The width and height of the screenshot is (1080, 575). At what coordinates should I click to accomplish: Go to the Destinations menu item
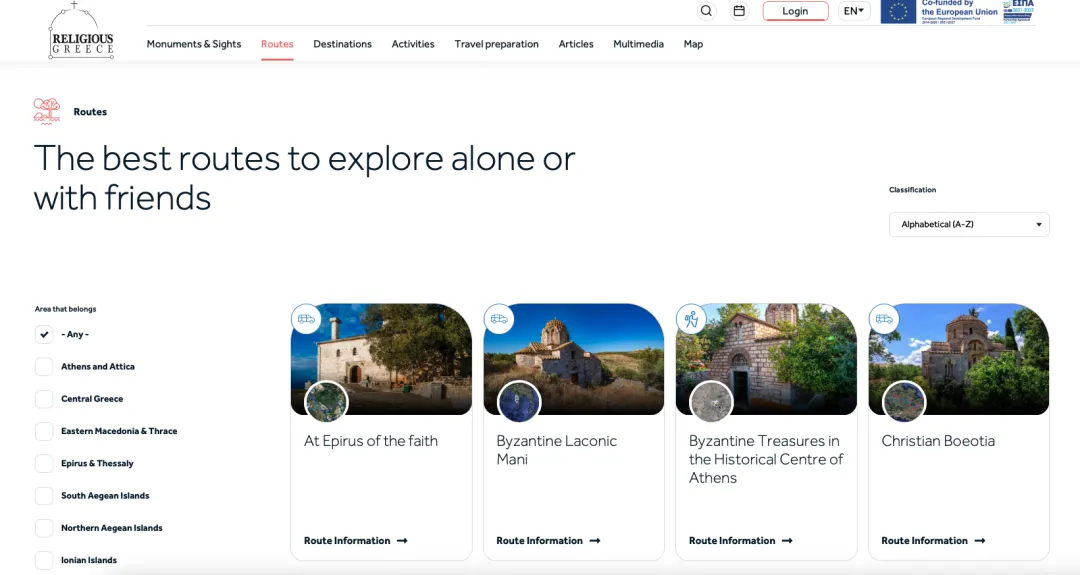point(342,44)
